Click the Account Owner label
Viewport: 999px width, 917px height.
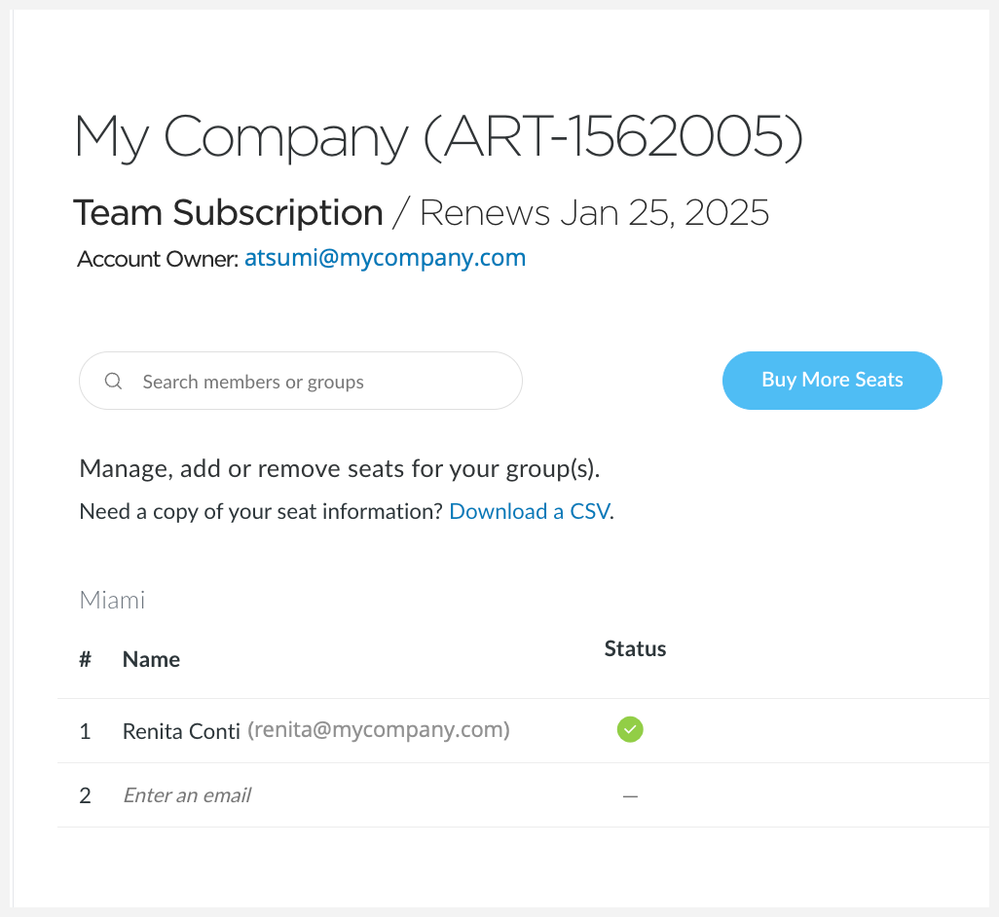[157, 259]
